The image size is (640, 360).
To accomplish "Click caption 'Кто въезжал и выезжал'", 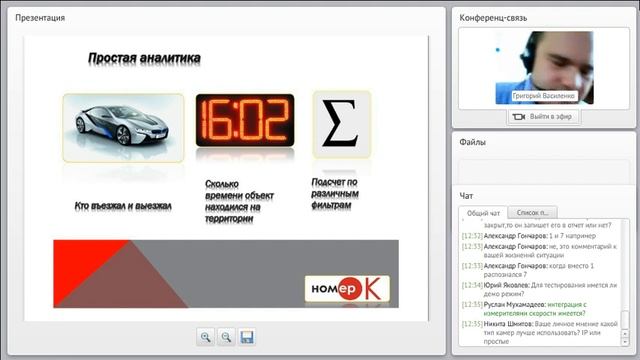I will coord(123,206).
